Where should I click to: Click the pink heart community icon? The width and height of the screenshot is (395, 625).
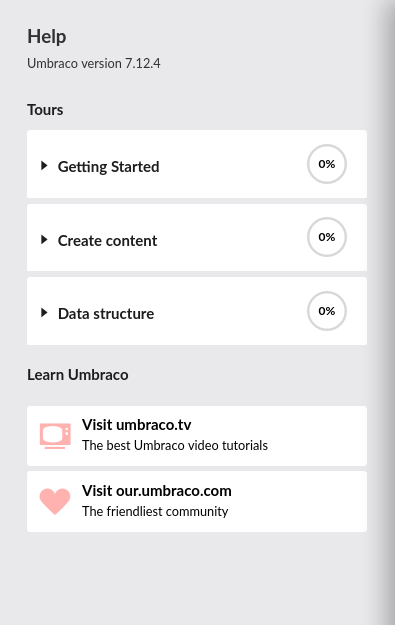pyautogui.click(x=55, y=501)
